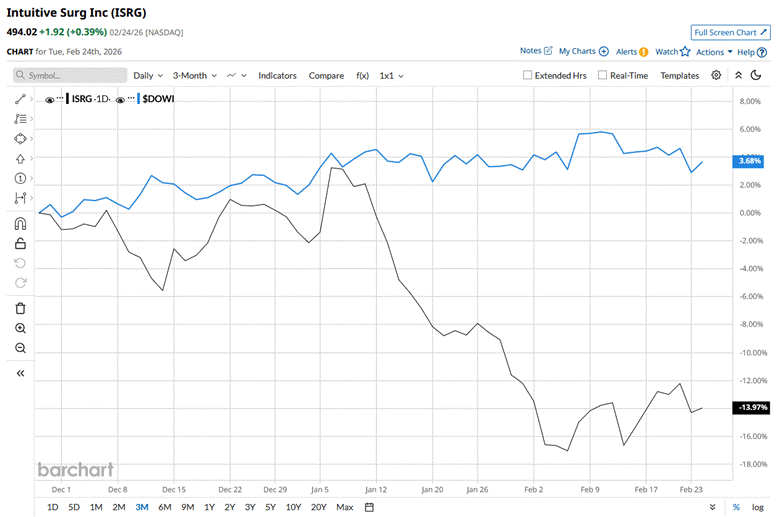Toggle visibility of ISRG series
The image size is (780, 517).
(x=49, y=100)
